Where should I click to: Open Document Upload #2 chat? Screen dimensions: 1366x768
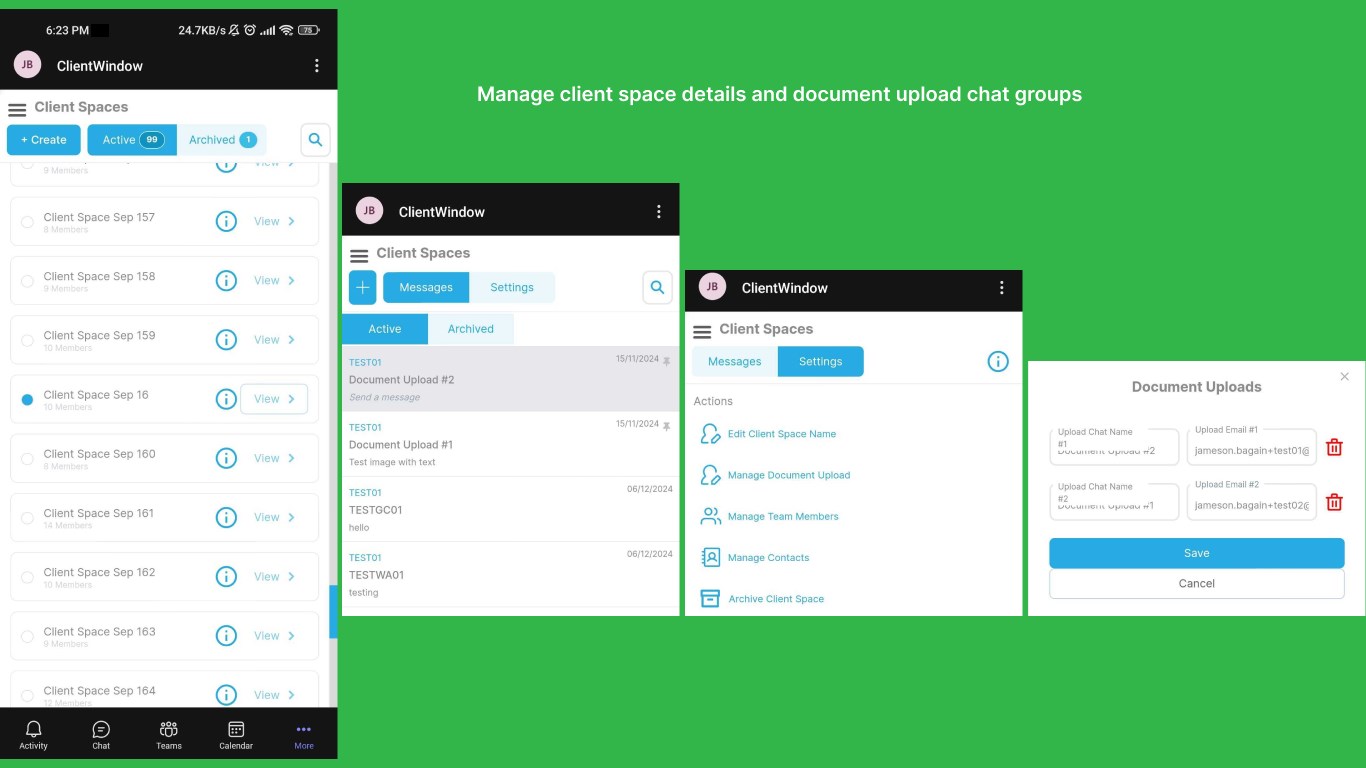click(510, 380)
